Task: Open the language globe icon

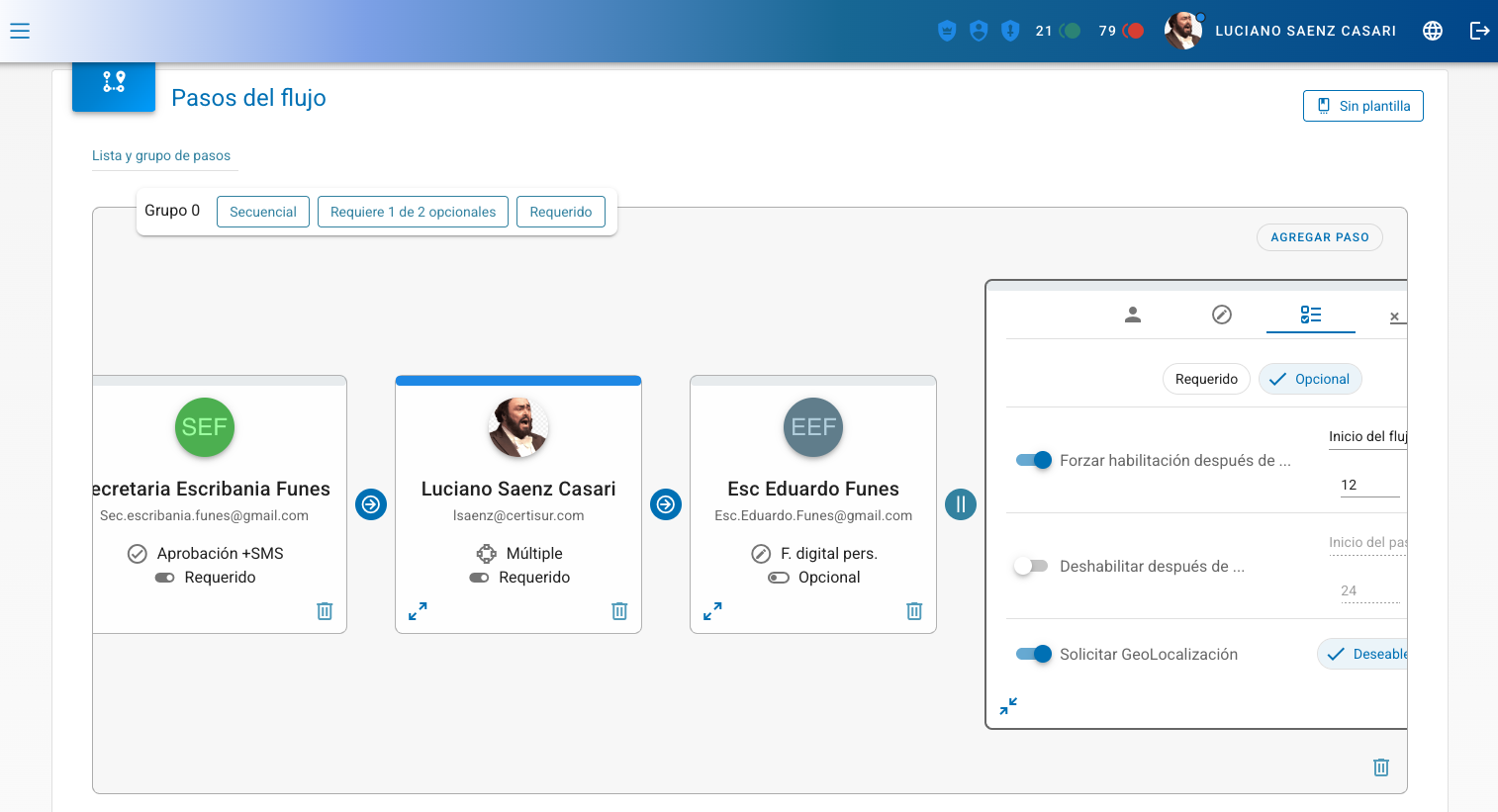Action: coord(1432,31)
